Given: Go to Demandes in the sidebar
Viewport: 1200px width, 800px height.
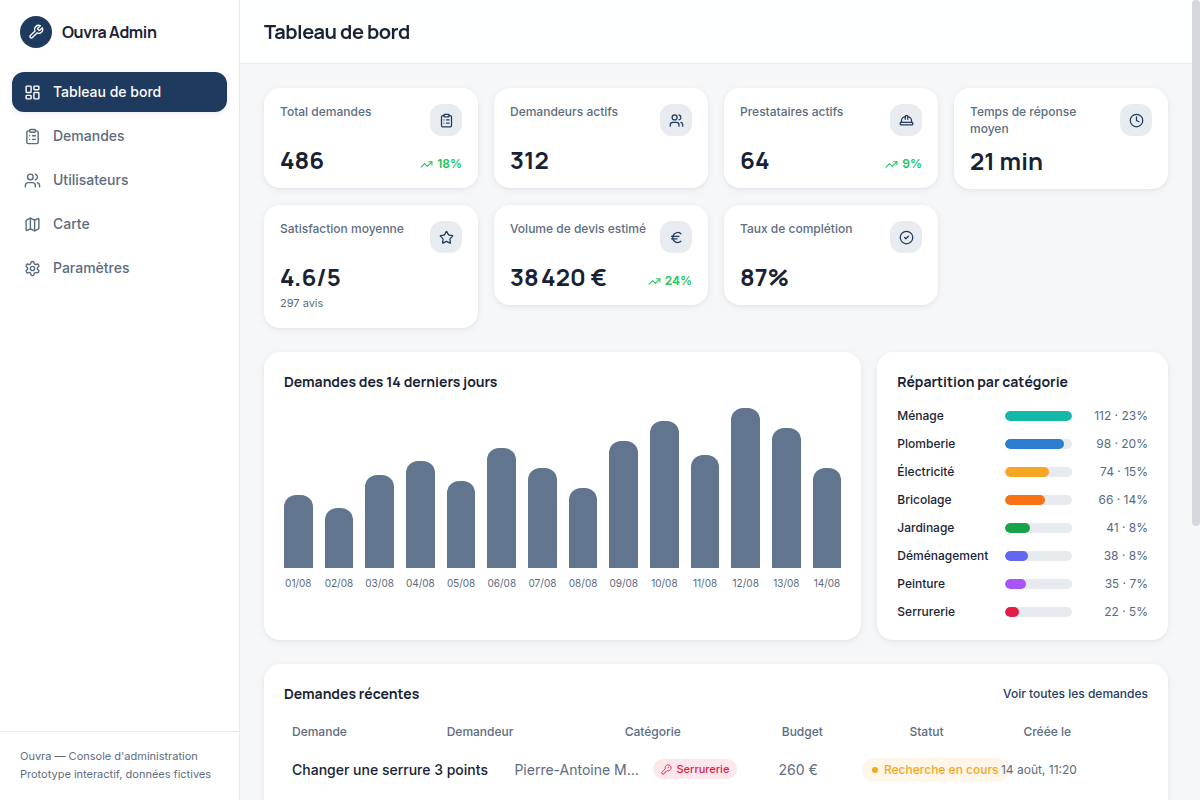Looking at the screenshot, I should click(x=119, y=136).
